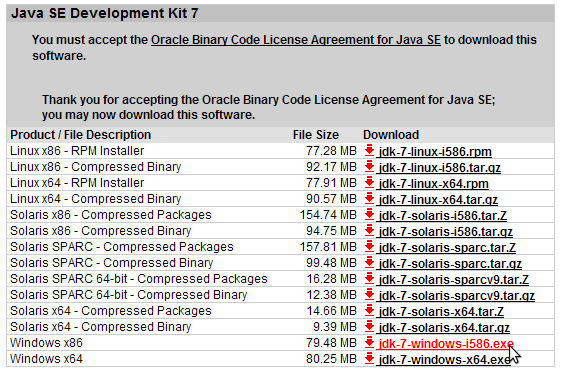The height and width of the screenshot is (374, 561).
Task: Click the 77.91 MB file size cell
Action: (331, 183)
